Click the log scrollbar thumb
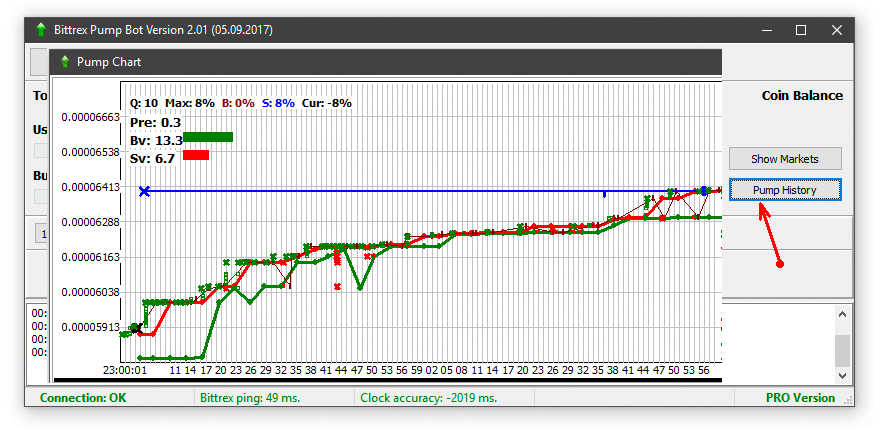Image resolution: width=875 pixels, height=428 pixels. [843, 350]
